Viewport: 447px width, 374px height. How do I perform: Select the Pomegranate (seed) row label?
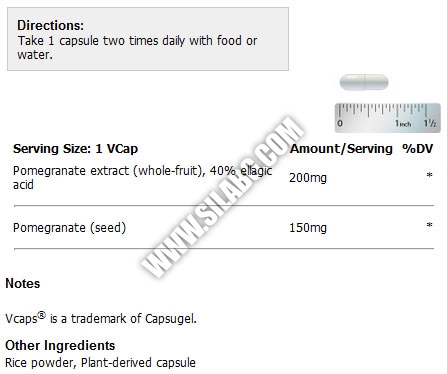point(69,228)
